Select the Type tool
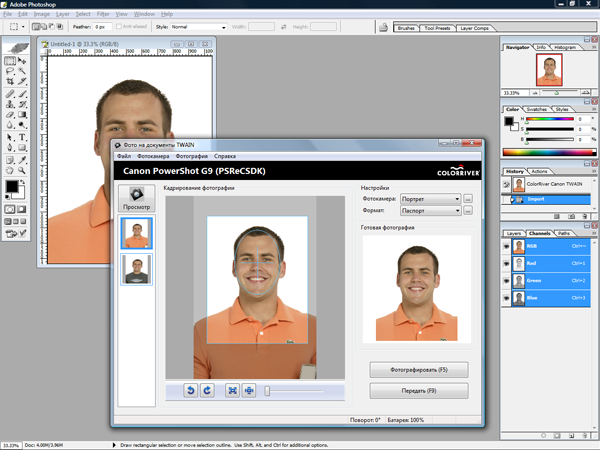Viewport: 600px width, 450px height. 22,137
